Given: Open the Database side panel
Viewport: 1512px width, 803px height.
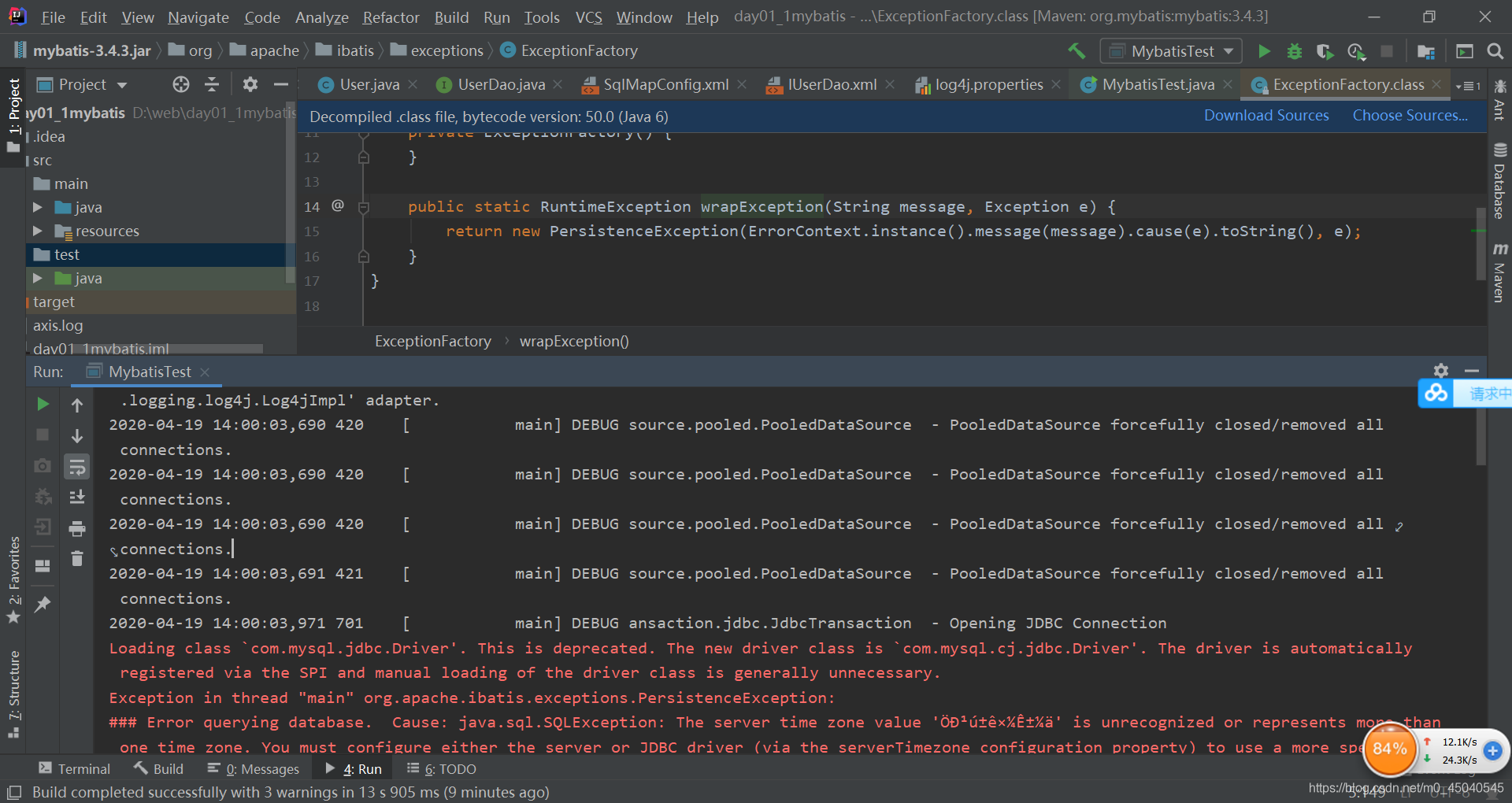Looking at the screenshot, I should point(1499,182).
